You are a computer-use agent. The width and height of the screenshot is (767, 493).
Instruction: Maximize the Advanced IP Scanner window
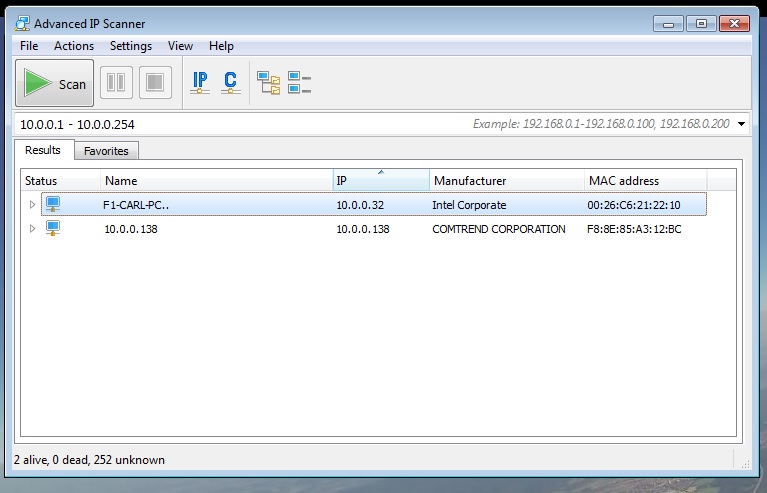point(701,23)
